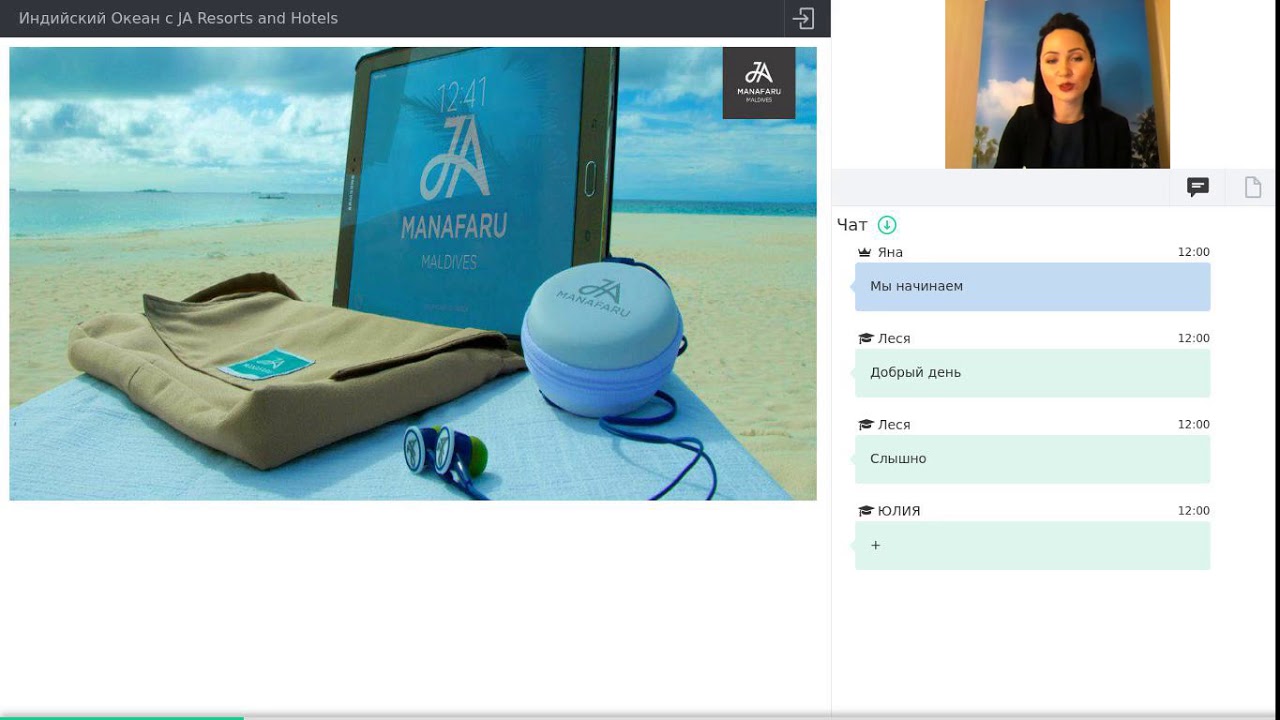The image size is (1280, 720).
Task: Click the JA Manafaru logo badge on slide
Action: (759, 83)
